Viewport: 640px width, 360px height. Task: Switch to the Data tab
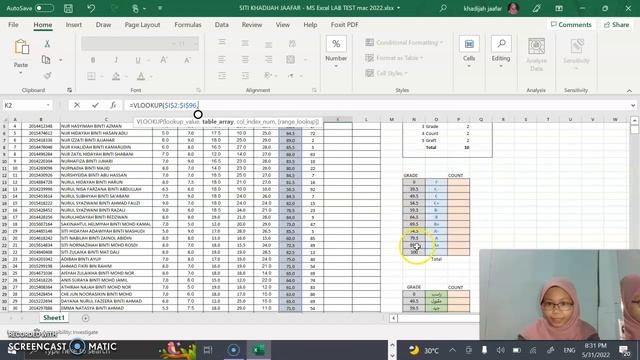pyautogui.click(x=222, y=25)
